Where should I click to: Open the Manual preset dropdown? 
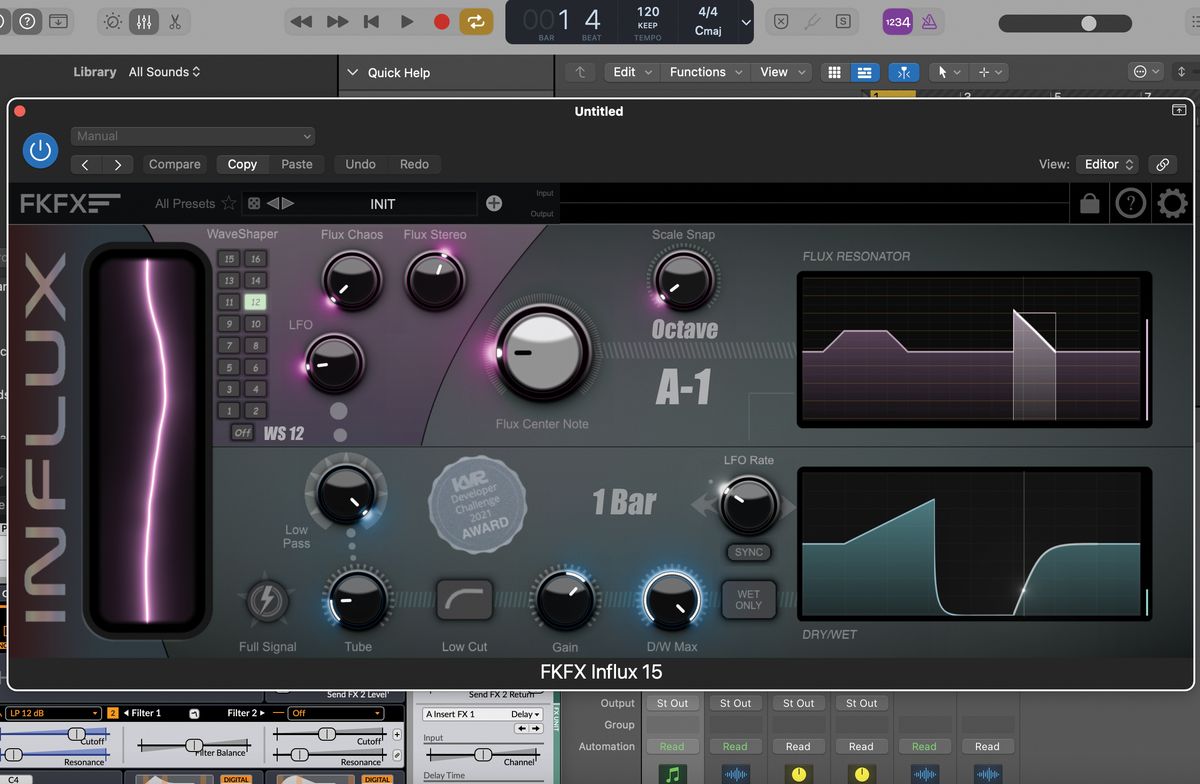(x=192, y=136)
